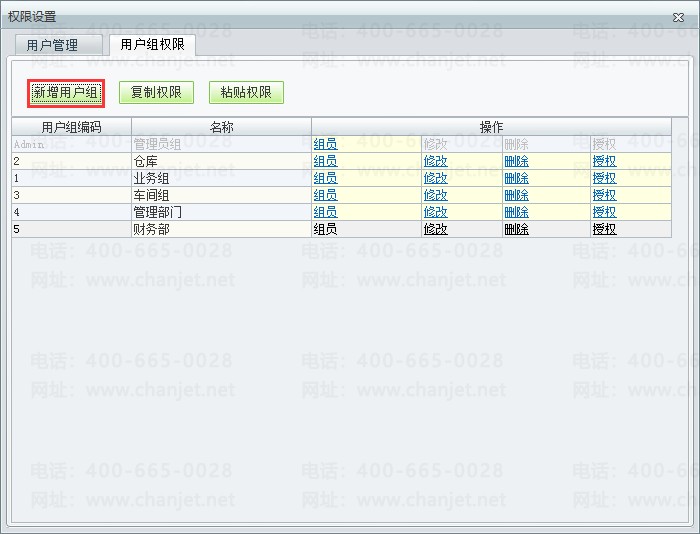Close the 权限设置 dialog

(x=678, y=17)
